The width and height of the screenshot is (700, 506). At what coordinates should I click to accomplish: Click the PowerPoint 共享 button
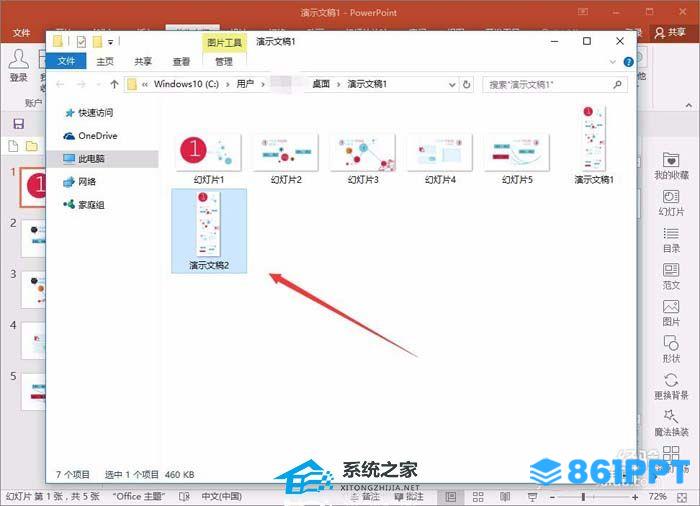coord(670,32)
